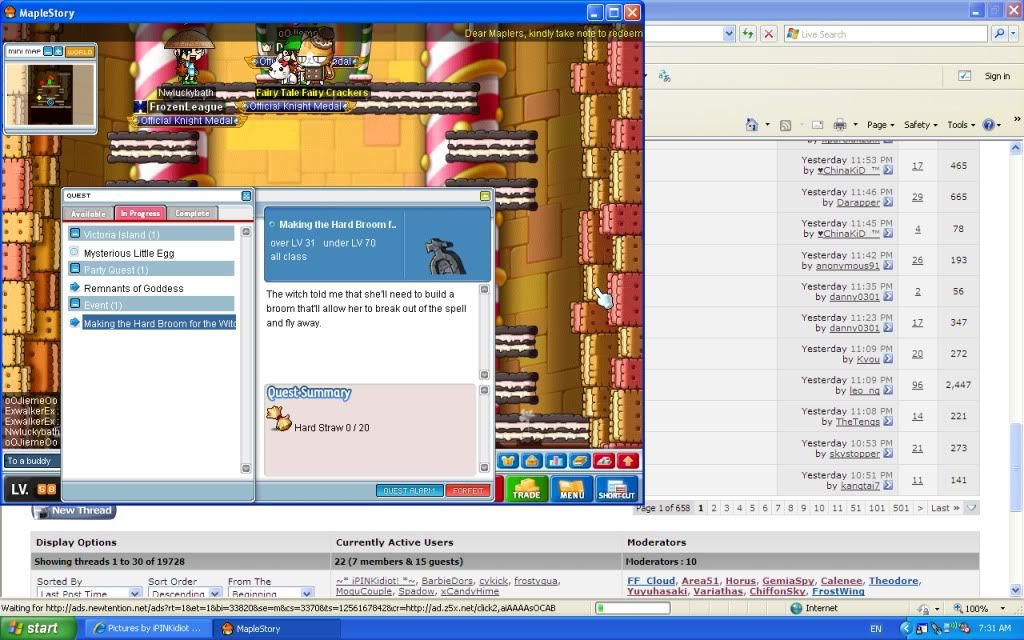The height and width of the screenshot is (640, 1024).
Task: Collapse the Party Quest group
Action: pos(75,269)
